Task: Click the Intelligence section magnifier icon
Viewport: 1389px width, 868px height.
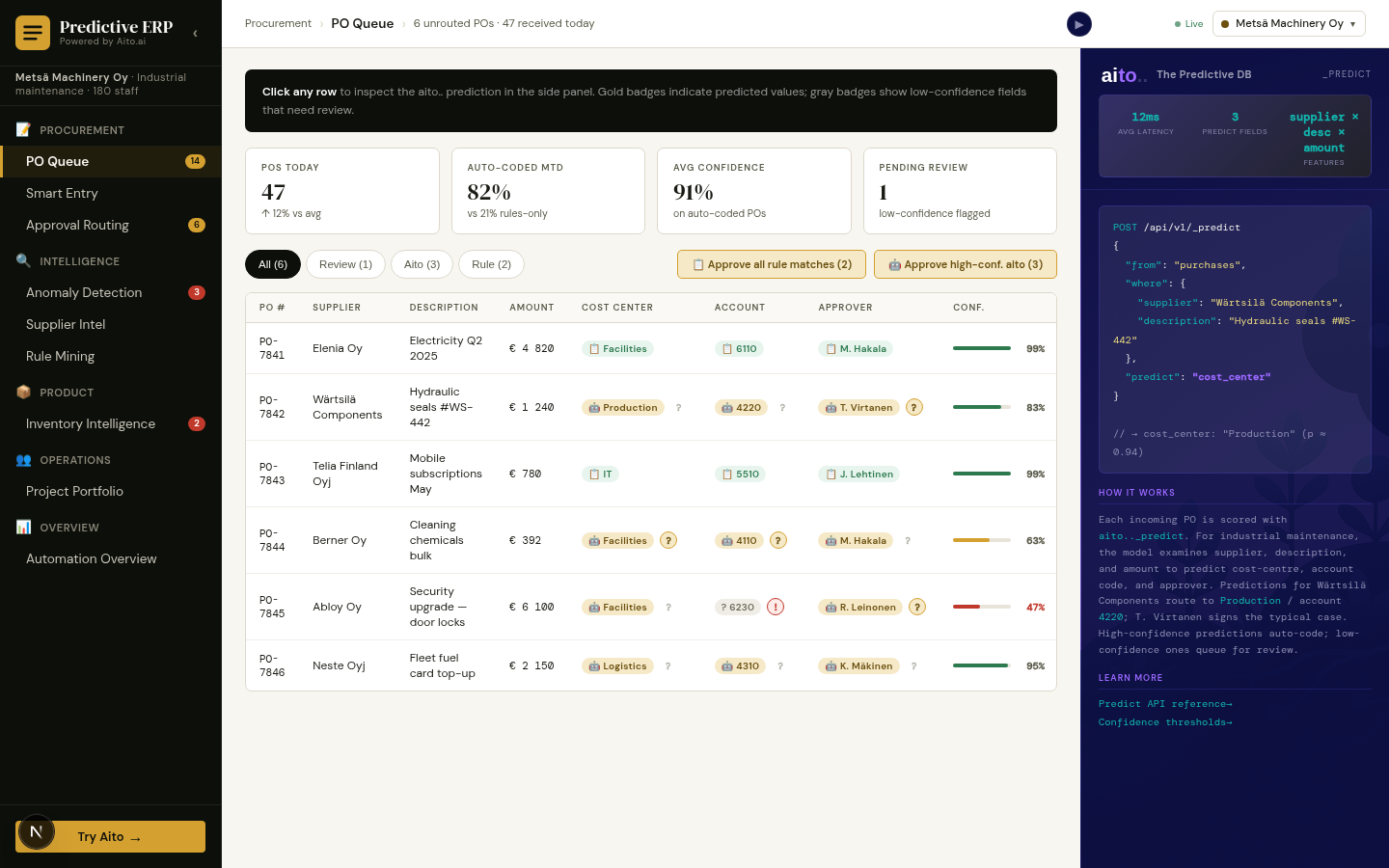Action: coord(23,260)
